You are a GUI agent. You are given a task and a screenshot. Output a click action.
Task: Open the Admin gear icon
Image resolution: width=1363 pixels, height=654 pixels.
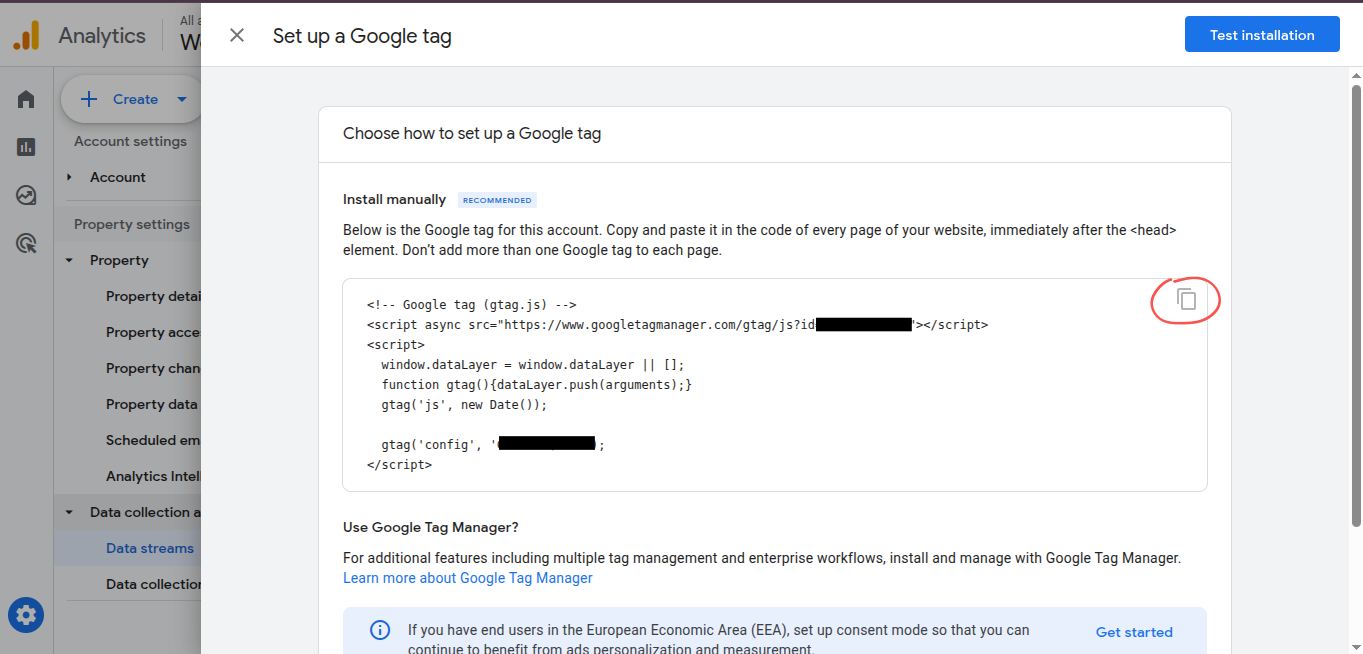click(x=26, y=614)
